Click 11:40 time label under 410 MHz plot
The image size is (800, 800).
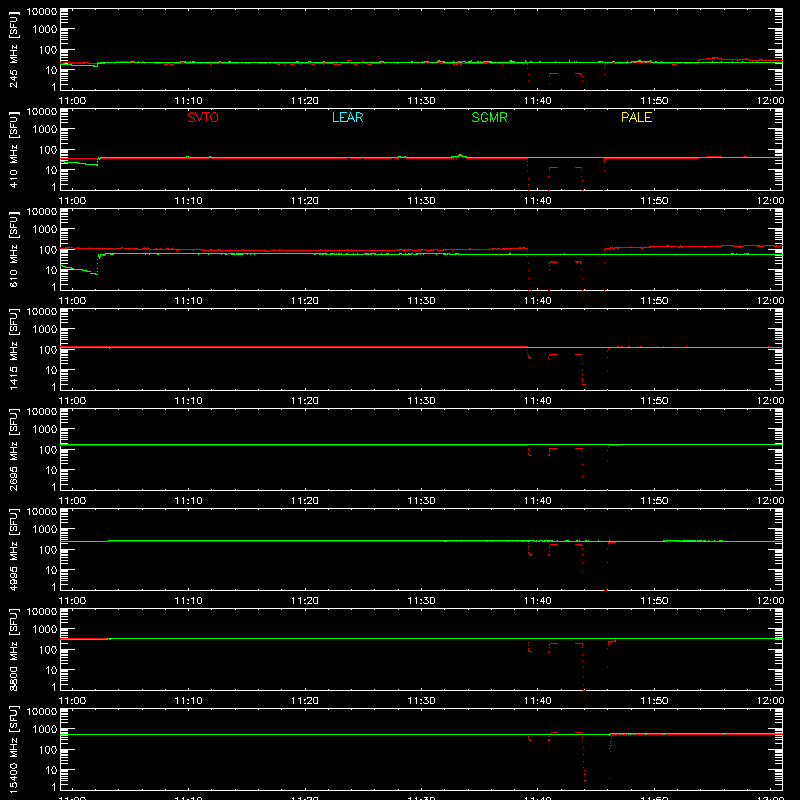tap(537, 201)
